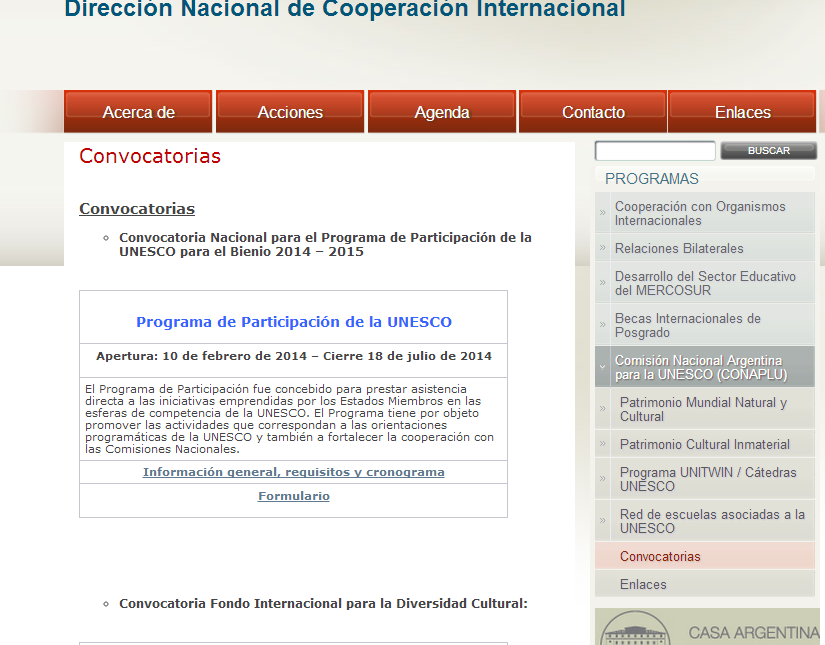The height and width of the screenshot is (645, 825).
Task: Expand Becas Internacionales de Posgrado chevron
Action: (x=603, y=325)
